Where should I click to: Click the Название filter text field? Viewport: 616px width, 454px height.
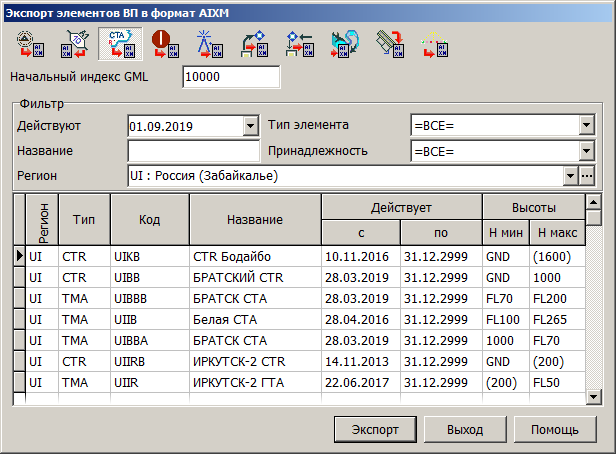[193, 151]
